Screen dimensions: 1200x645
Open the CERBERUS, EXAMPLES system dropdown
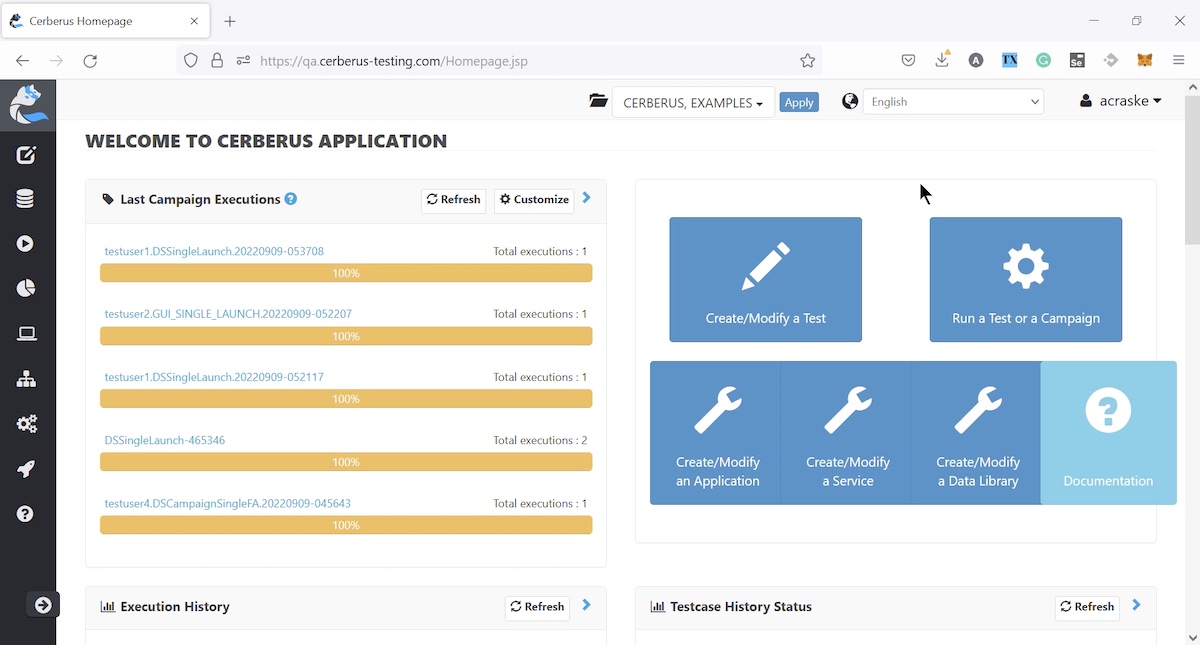click(693, 102)
